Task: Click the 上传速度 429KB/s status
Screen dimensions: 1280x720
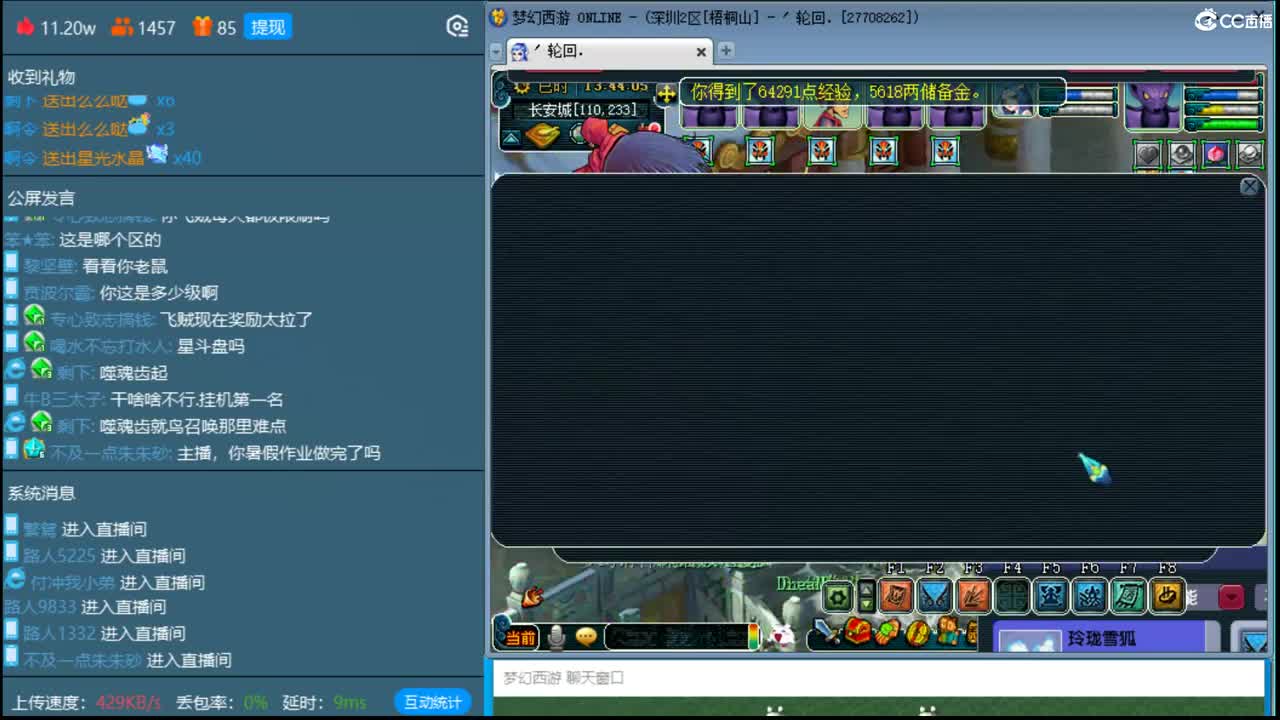Action: pos(86,702)
